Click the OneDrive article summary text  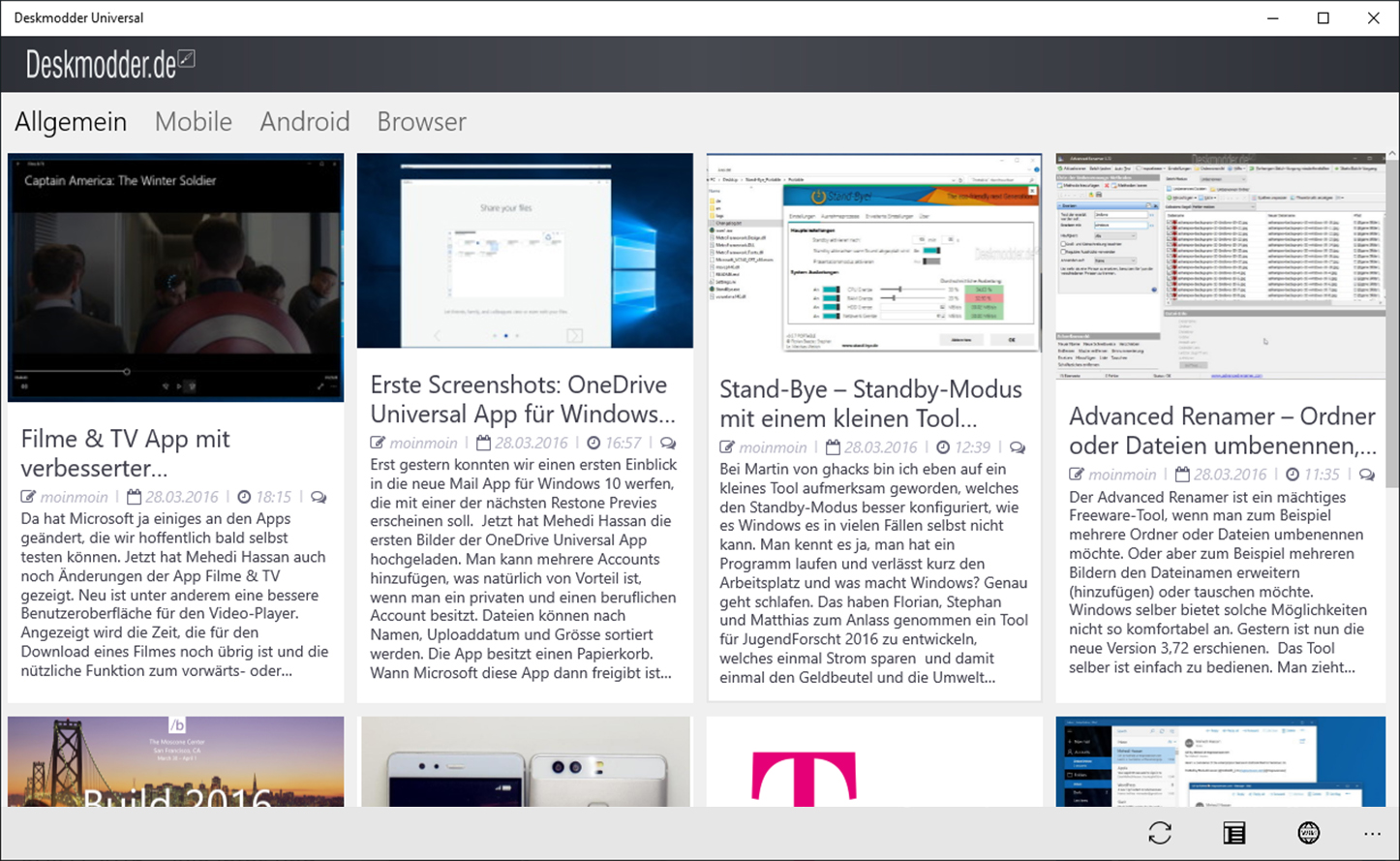click(524, 569)
